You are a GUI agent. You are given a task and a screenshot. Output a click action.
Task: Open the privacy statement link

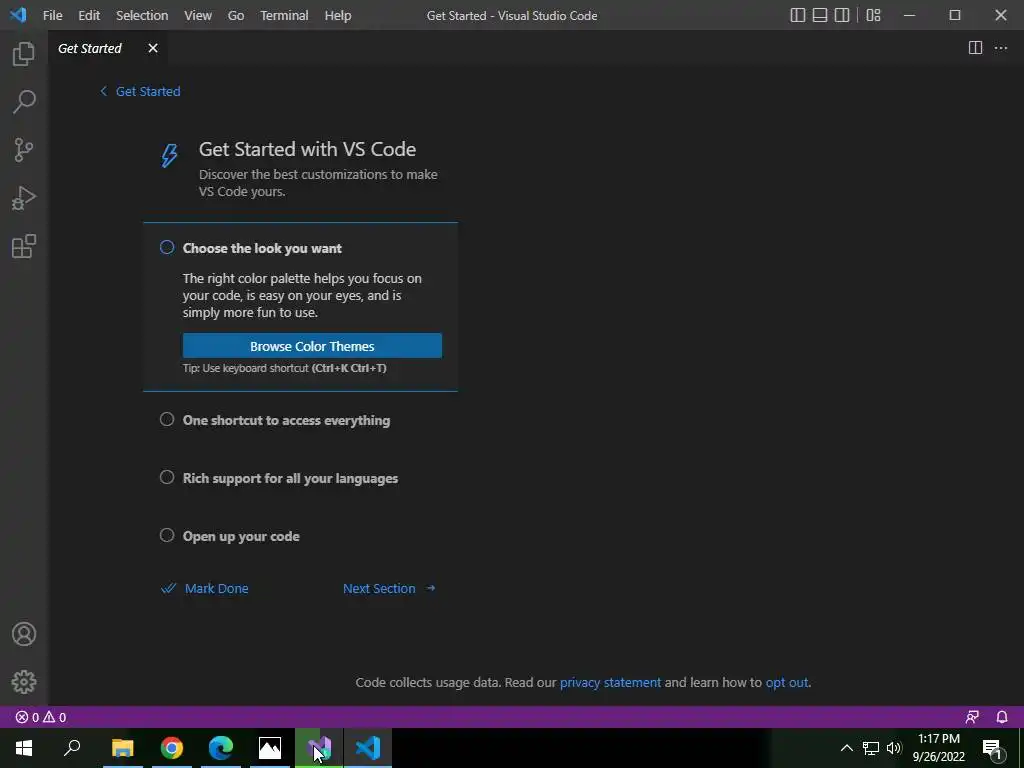point(610,682)
